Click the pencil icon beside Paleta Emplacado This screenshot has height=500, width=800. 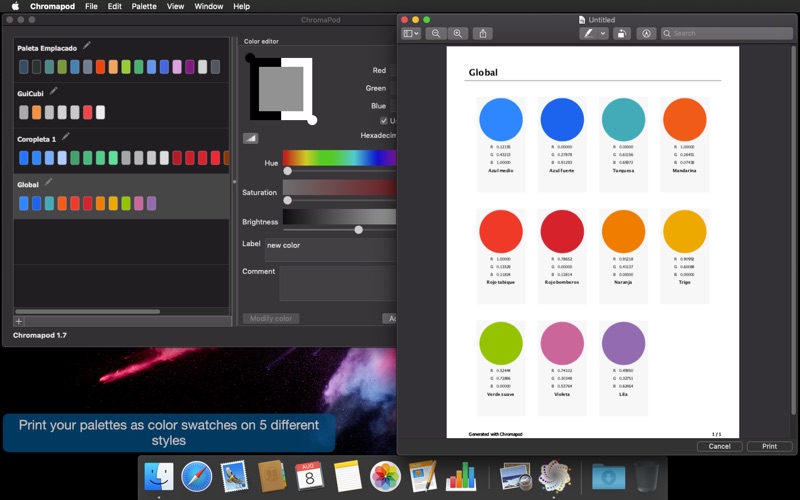(x=87, y=46)
